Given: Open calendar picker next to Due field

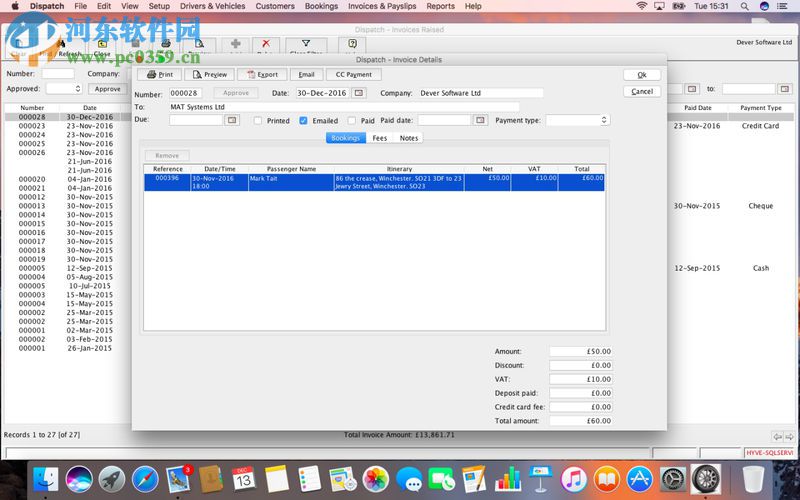Looking at the screenshot, I should [232, 120].
